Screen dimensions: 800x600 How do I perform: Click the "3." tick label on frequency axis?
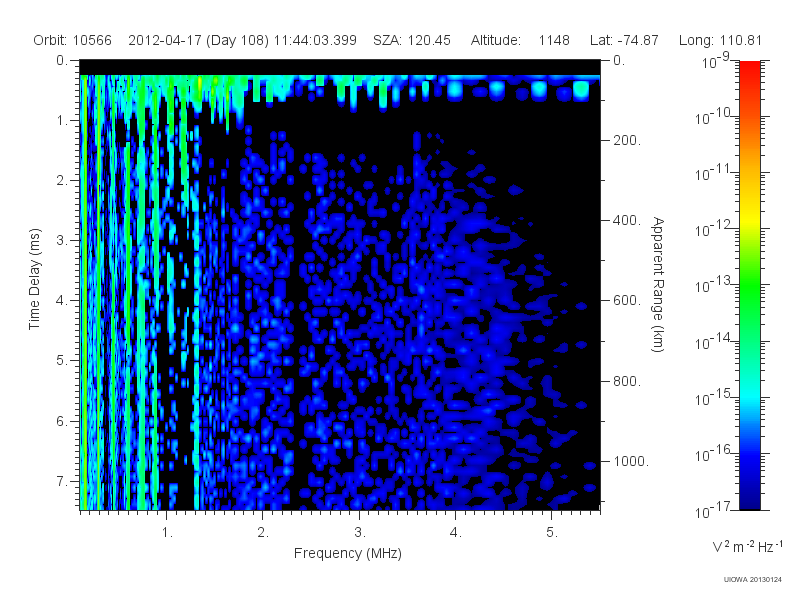pos(360,533)
